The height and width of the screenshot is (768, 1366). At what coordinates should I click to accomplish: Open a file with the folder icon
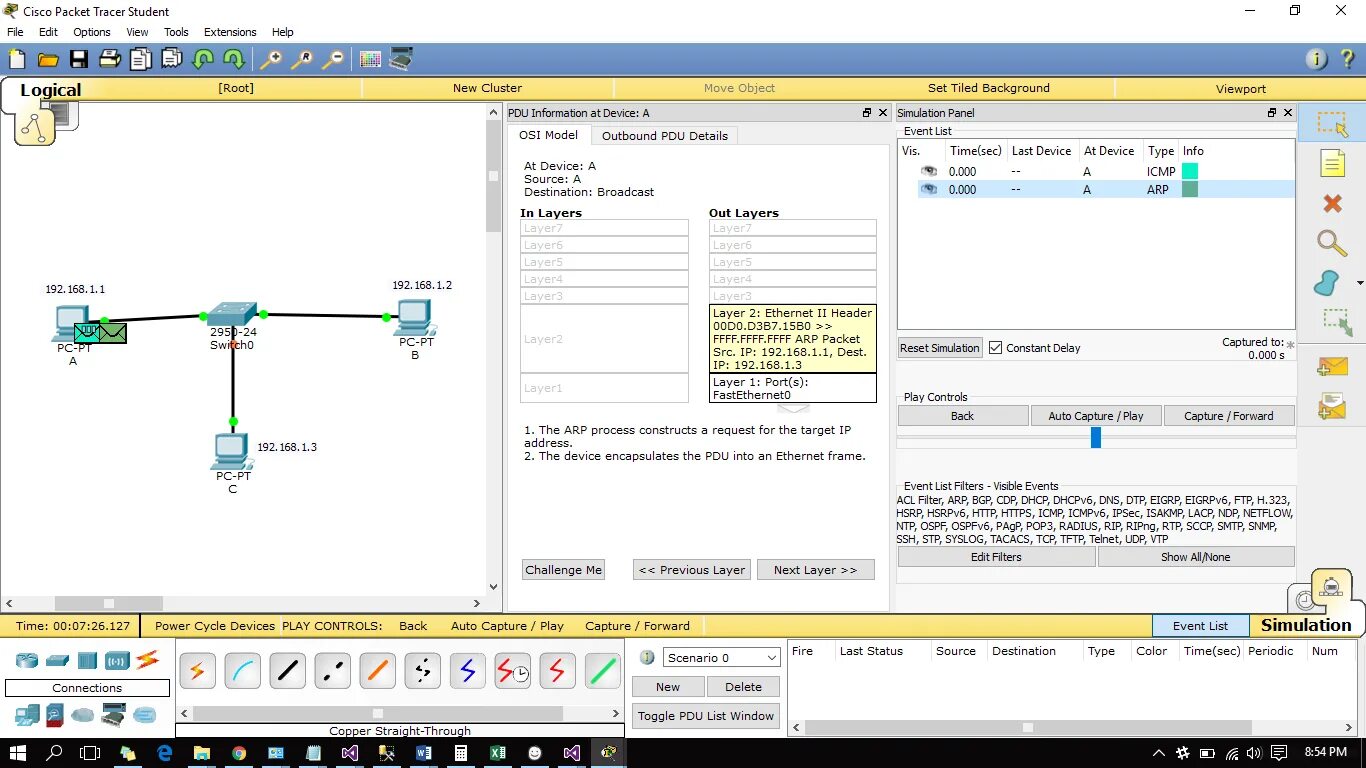[x=48, y=59]
